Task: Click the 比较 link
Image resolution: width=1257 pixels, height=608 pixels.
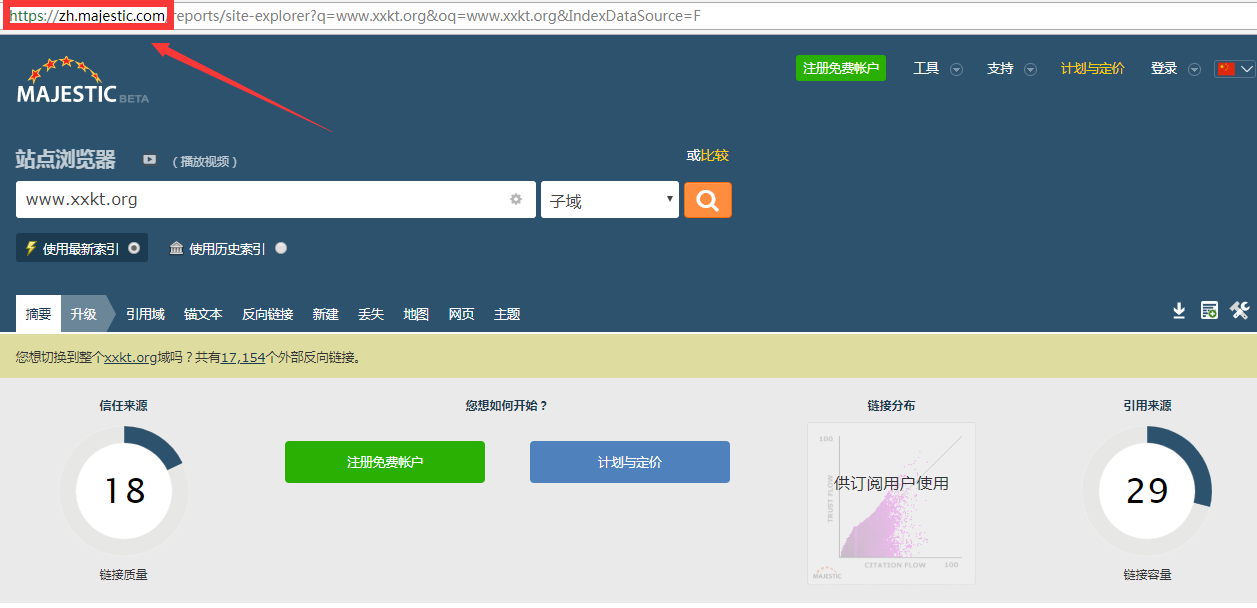Action: [x=714, y=155]
